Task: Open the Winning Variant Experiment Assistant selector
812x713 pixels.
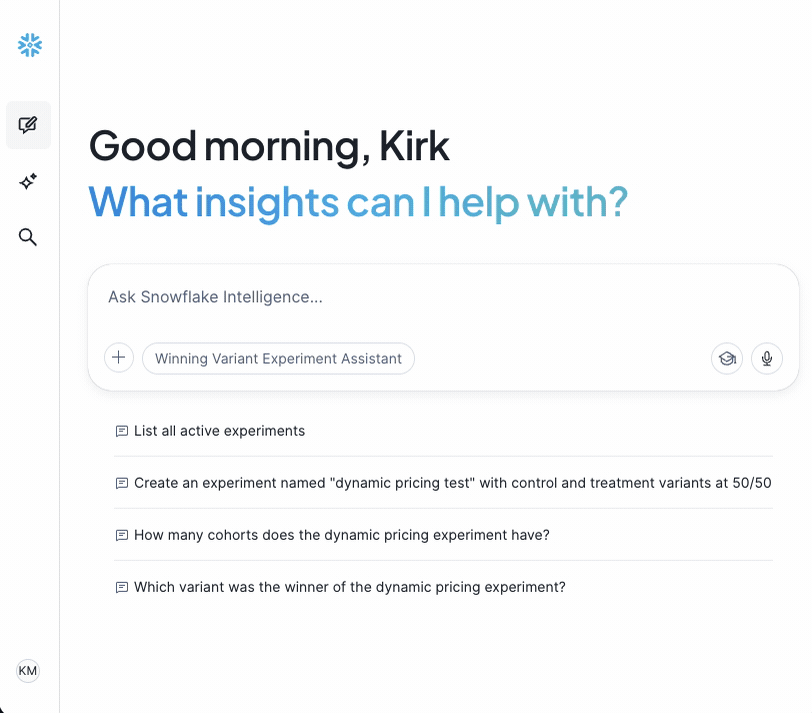Action: (x=278, y=358)
